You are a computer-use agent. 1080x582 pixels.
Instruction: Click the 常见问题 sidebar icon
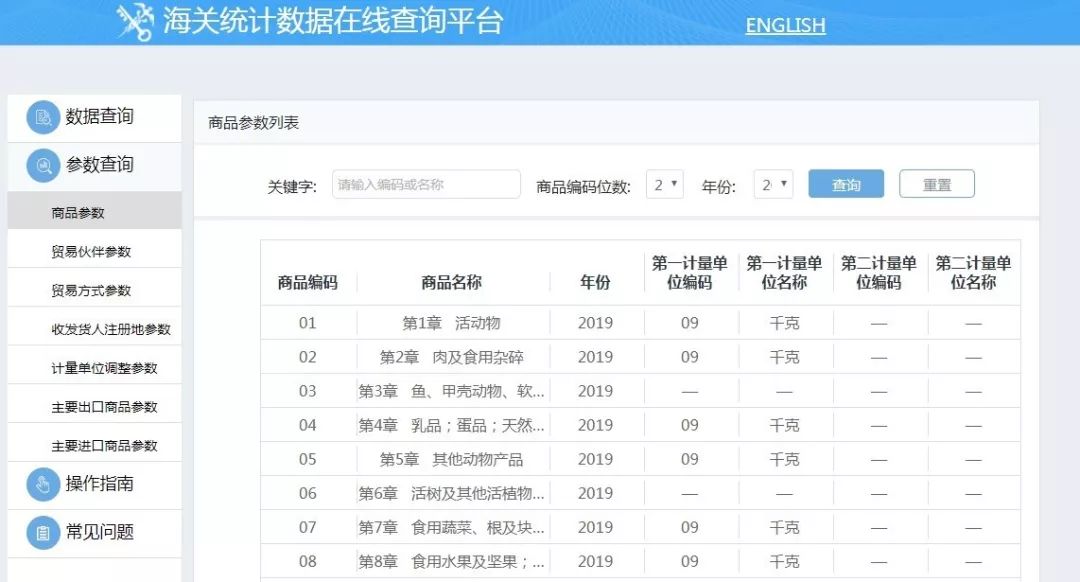(x=42, y=533)
